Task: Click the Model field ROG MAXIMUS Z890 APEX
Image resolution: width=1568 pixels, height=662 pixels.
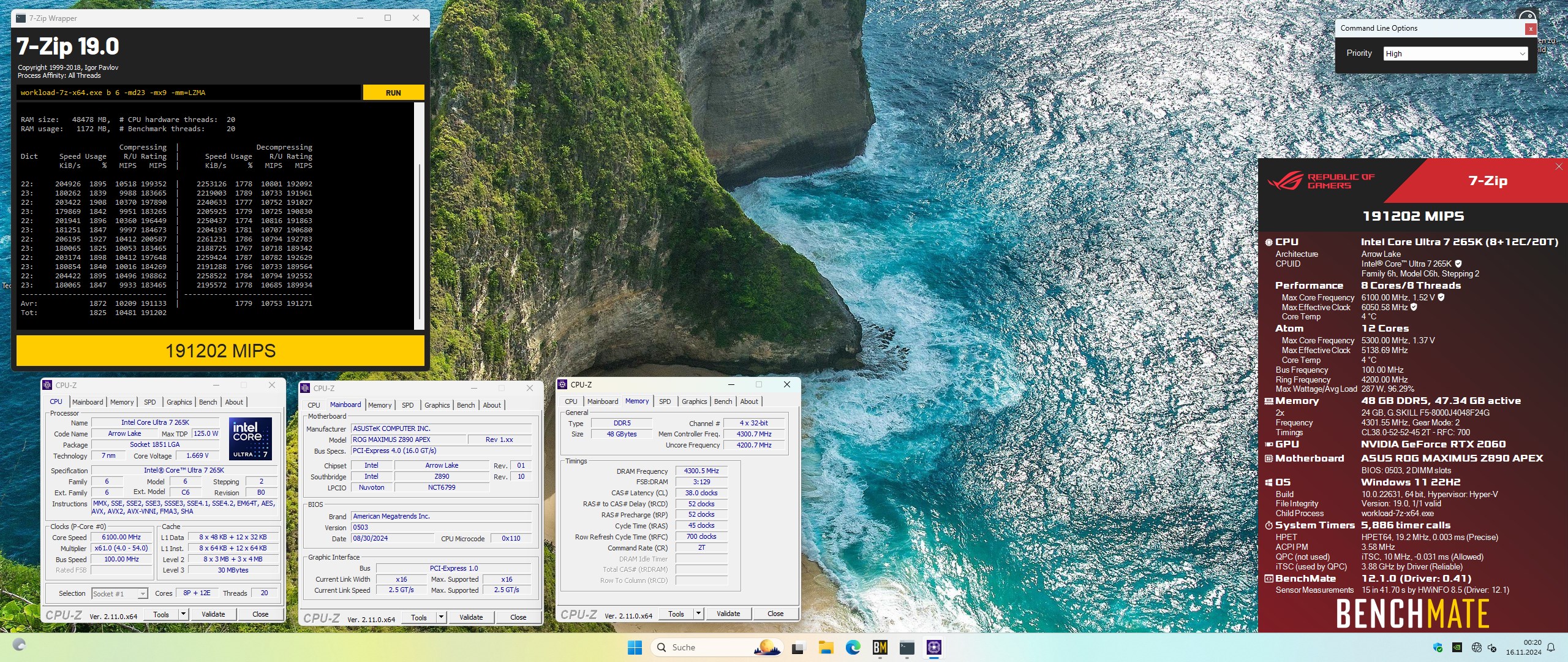Action: (x=409, y=439)
